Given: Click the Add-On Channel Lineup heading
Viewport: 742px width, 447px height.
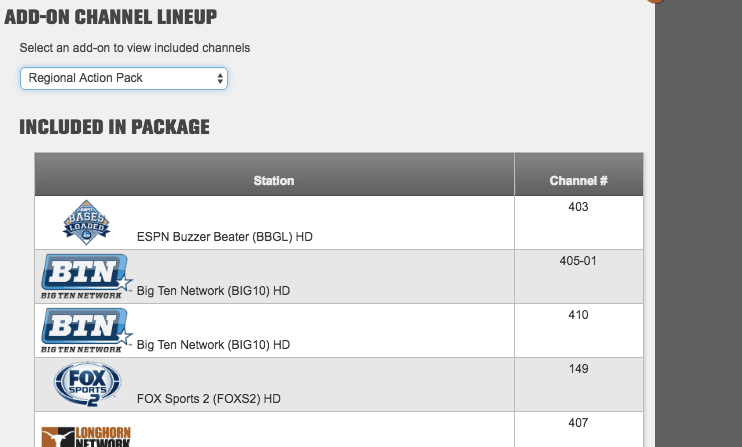Looking at the screenshot, I should click(111, 17).
